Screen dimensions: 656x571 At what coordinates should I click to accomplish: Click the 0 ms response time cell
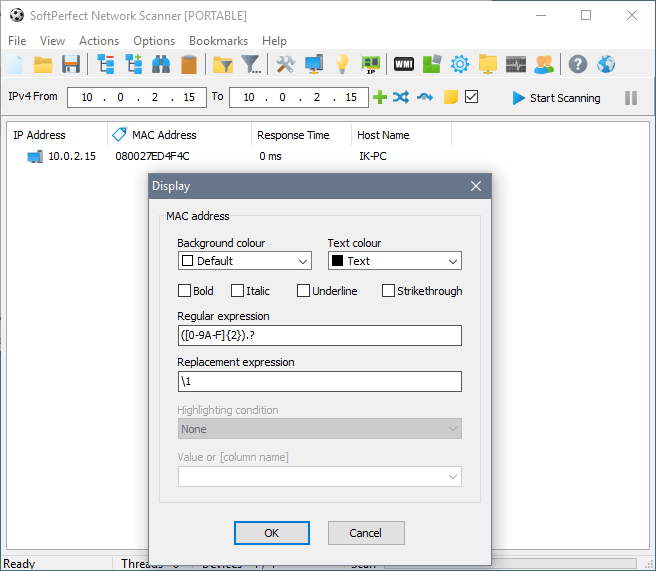270,156
